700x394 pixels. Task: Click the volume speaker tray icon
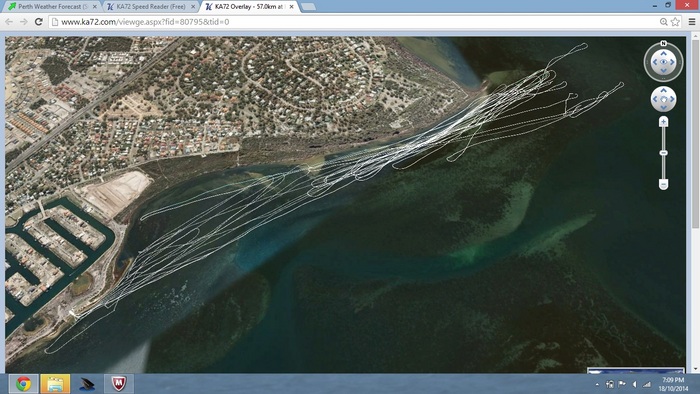tap(634, 384)
